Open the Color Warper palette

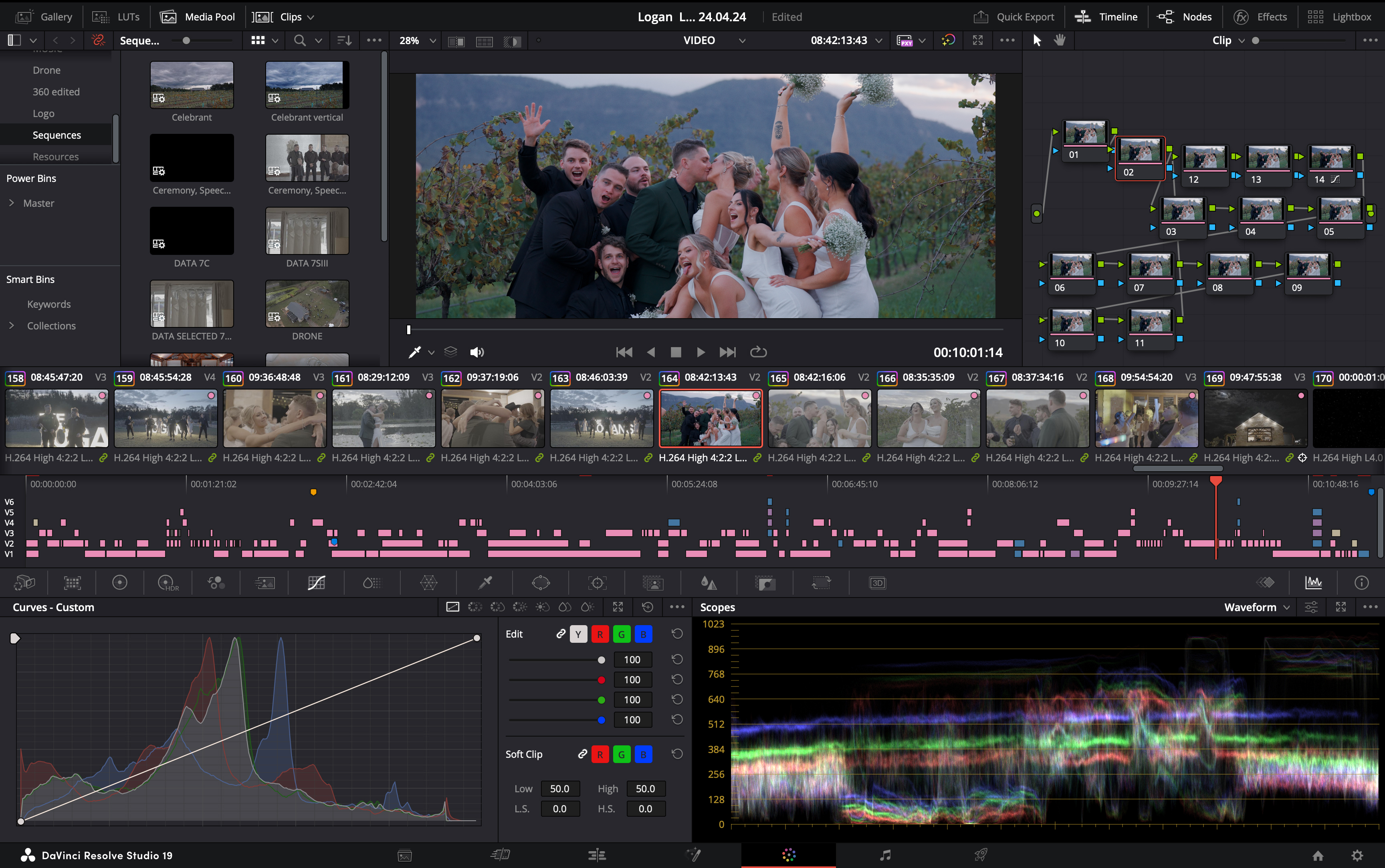(x=429, y=583)
